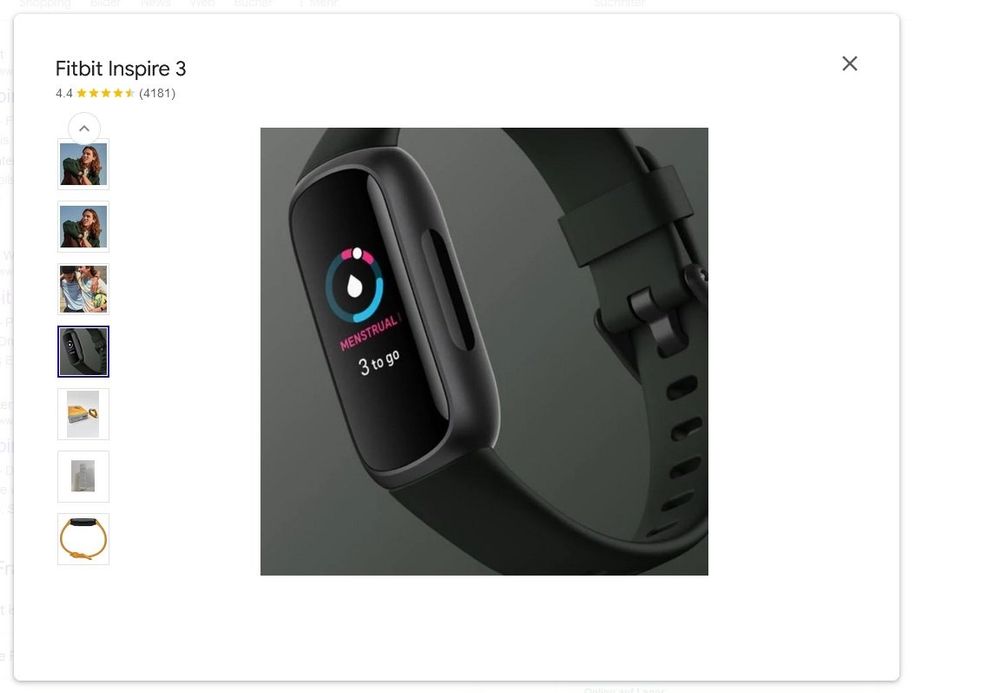Open the thumbnail of two people hugging
This screenshot has width=1000, height=693.
point(84,289)
